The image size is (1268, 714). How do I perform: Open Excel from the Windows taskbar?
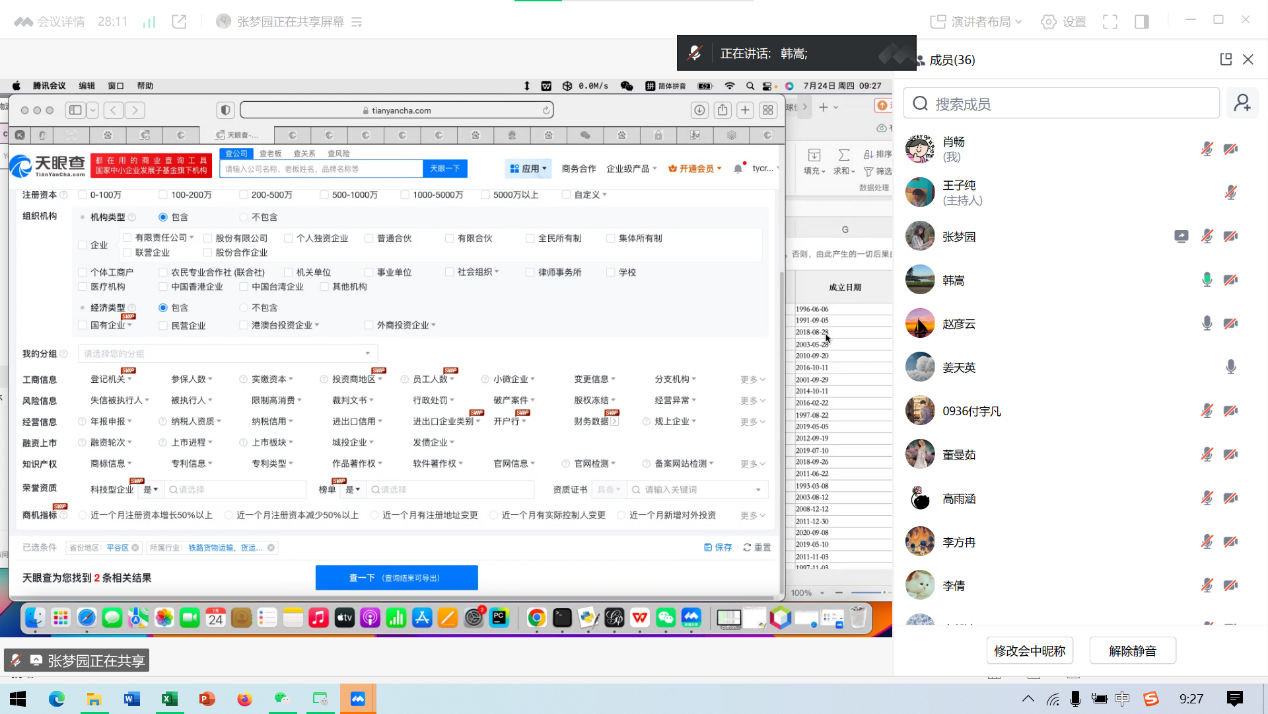point(169,698)
